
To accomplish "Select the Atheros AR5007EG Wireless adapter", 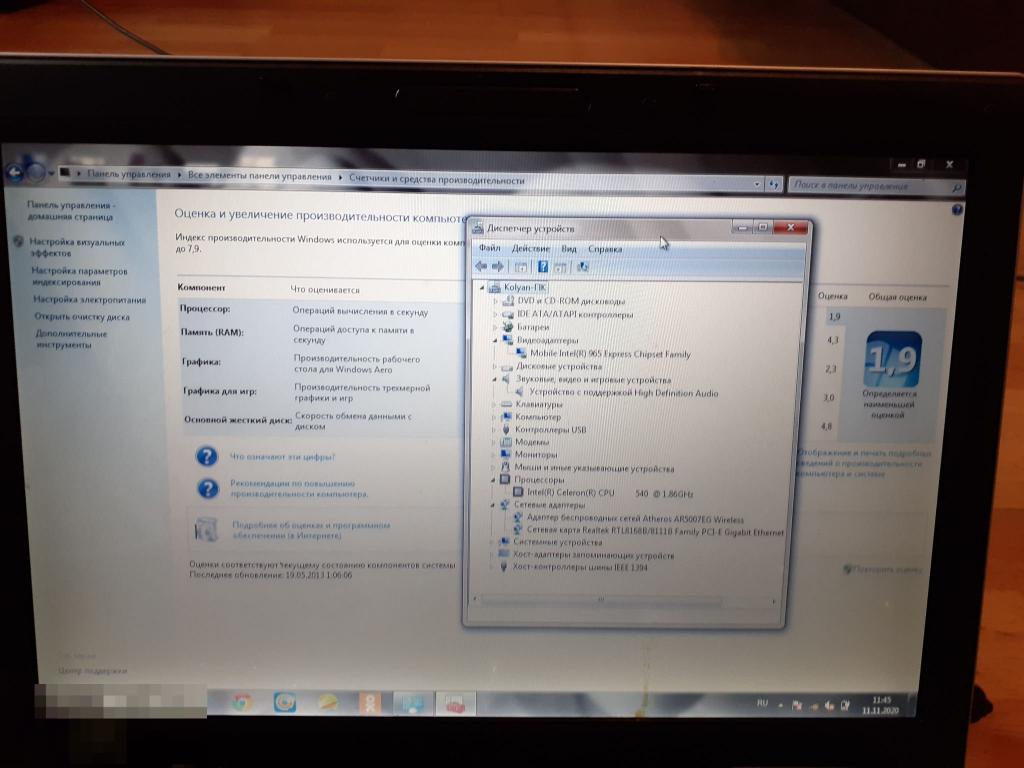I will point(635,519).
